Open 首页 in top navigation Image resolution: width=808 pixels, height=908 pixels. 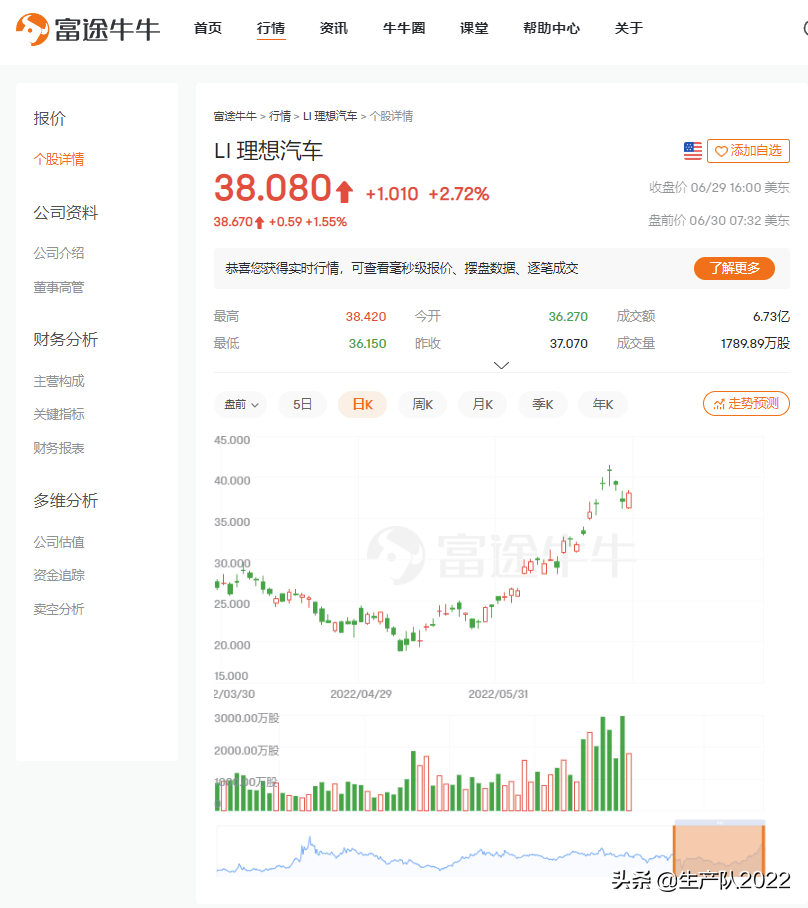pos(207,28)
